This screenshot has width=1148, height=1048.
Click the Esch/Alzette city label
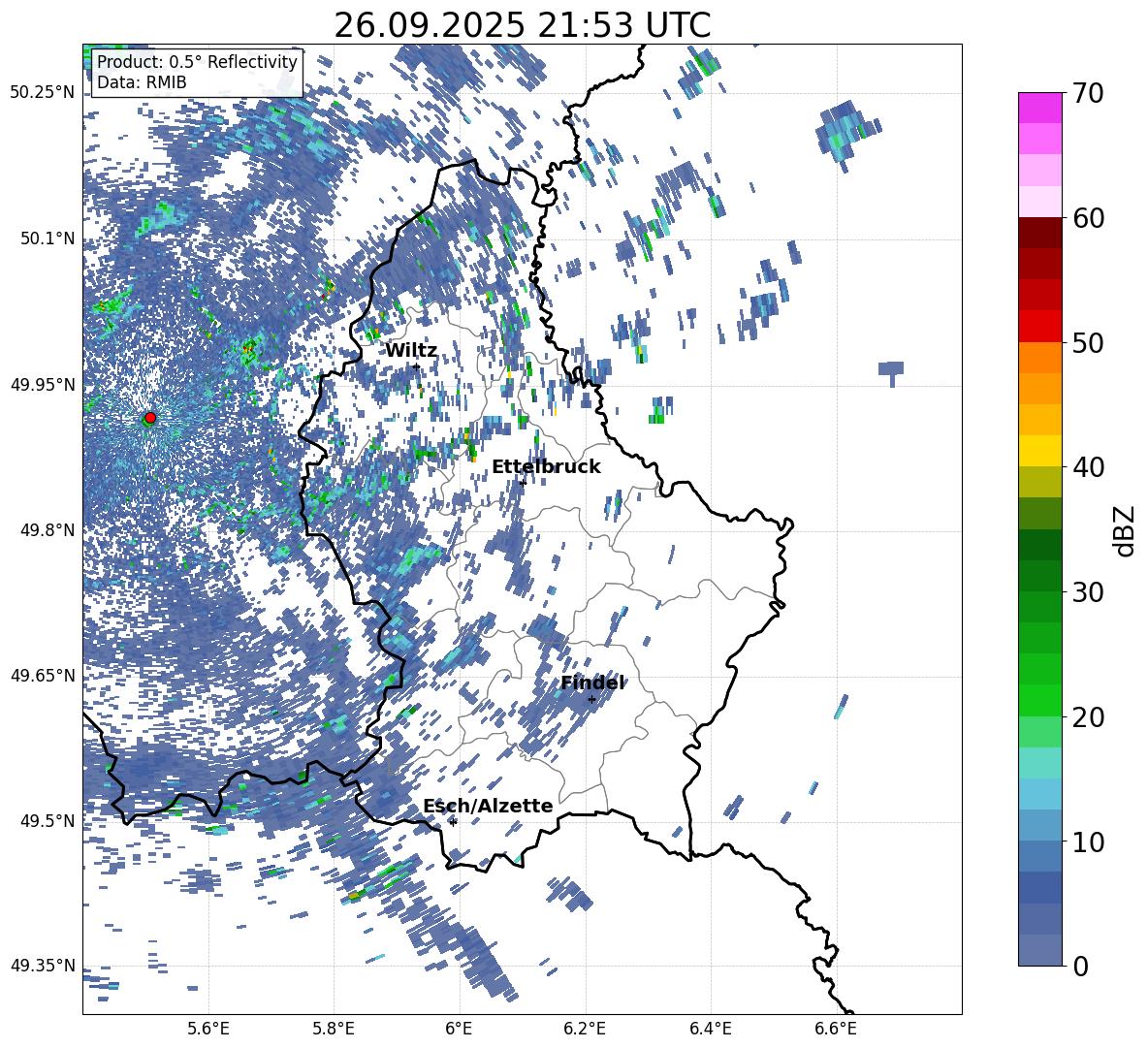(488, 806)
